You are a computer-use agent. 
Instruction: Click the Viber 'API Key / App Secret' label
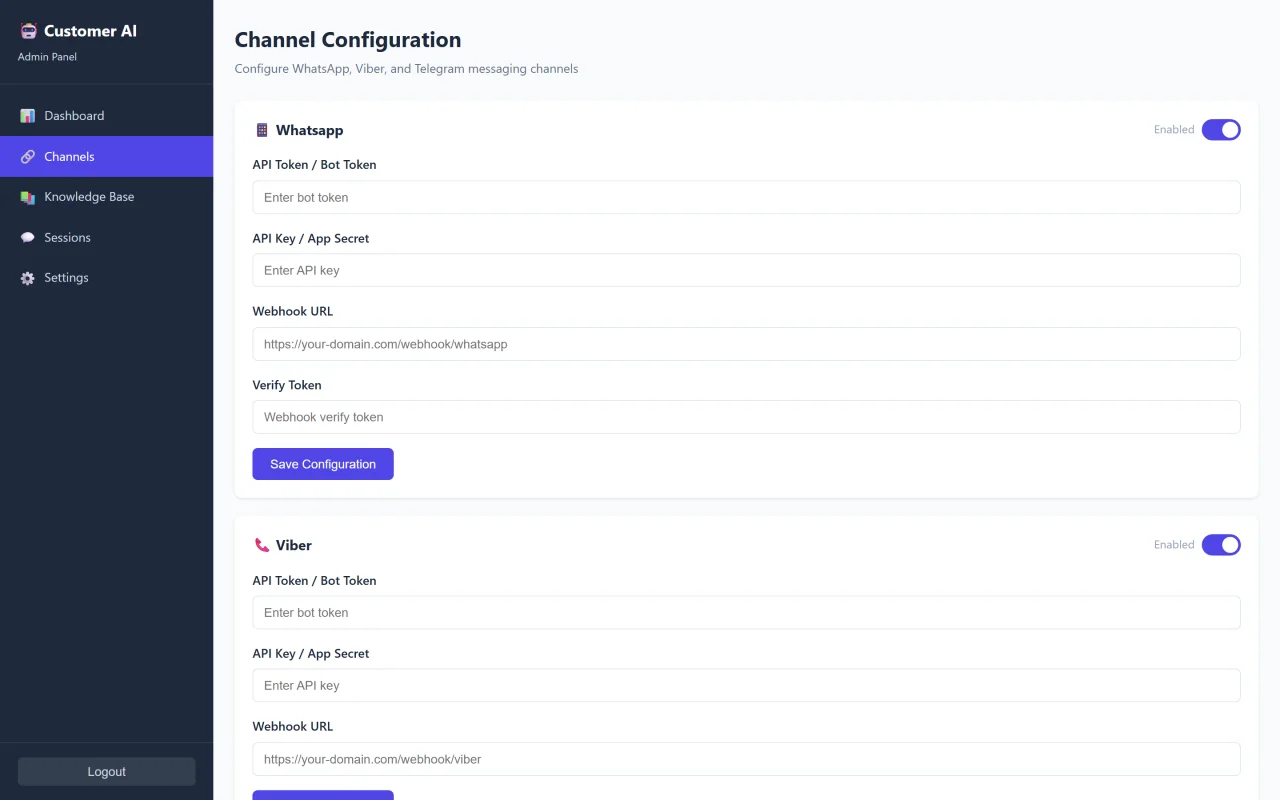coord(311,653)
